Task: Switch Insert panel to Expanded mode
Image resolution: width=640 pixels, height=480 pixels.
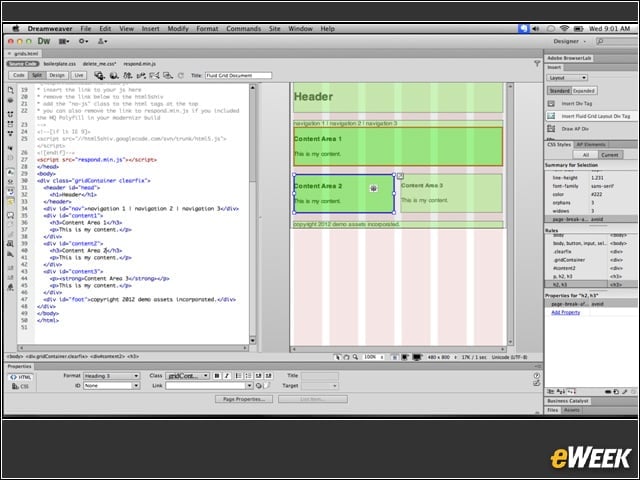Action: [584, 91]
